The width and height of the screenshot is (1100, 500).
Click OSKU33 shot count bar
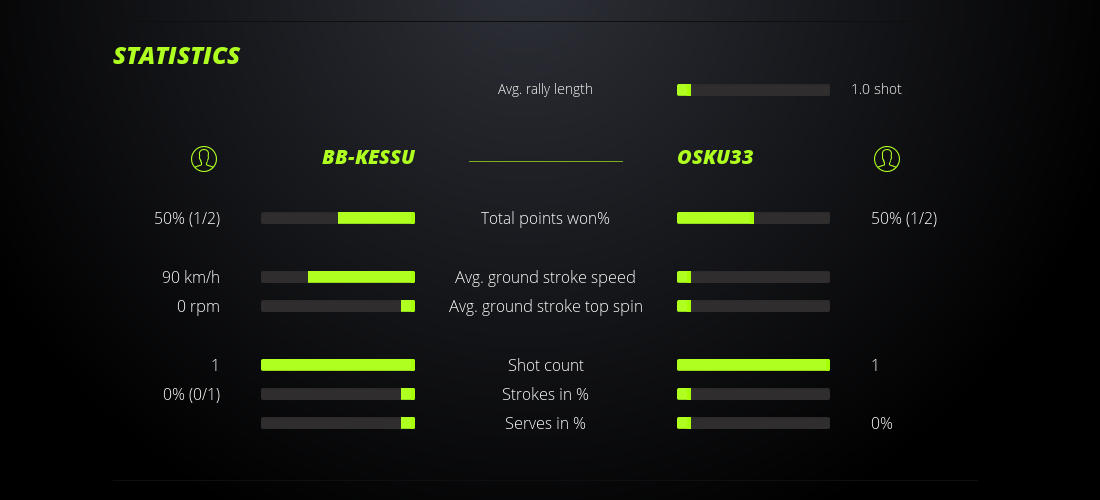[753, 365]
